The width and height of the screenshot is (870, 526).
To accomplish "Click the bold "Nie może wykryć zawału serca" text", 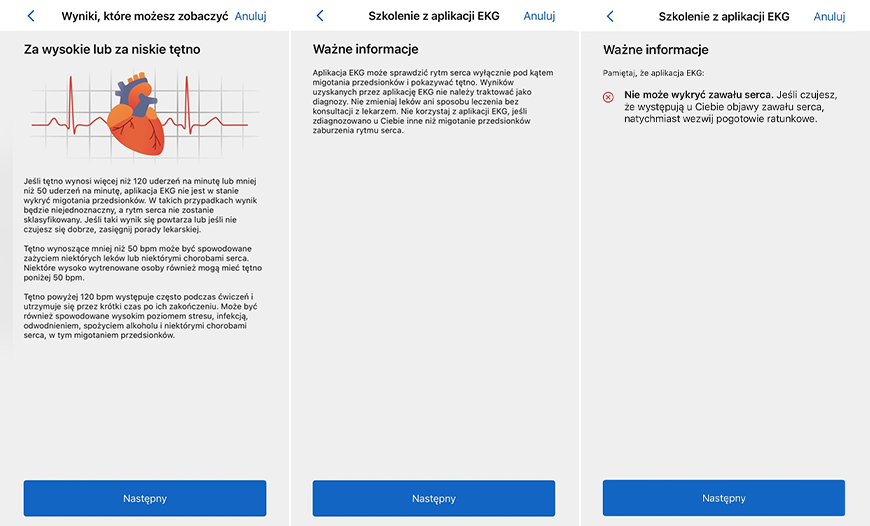I will pos(699,95).
